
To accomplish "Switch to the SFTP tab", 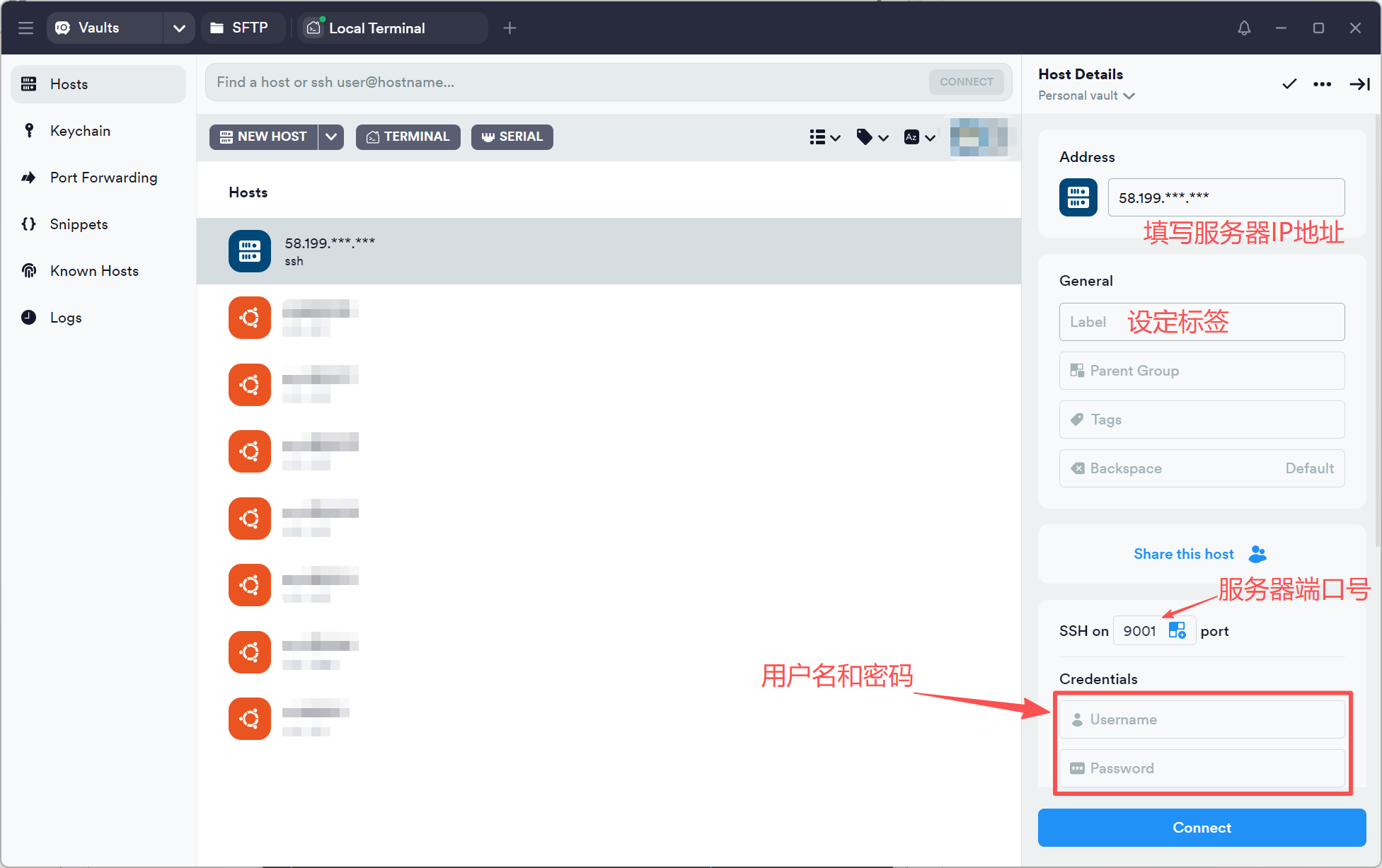I will pos(242,28).
